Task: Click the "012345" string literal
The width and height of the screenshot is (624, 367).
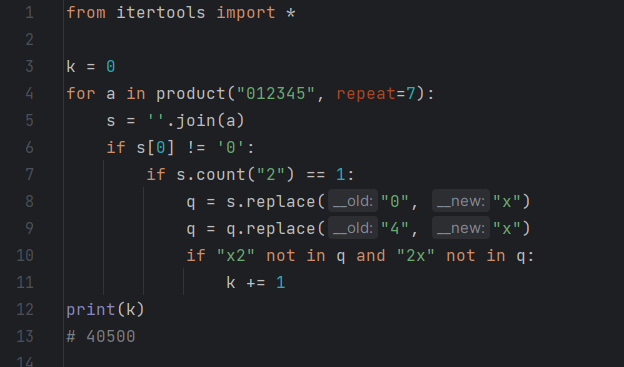Action: tap(276, 94)
